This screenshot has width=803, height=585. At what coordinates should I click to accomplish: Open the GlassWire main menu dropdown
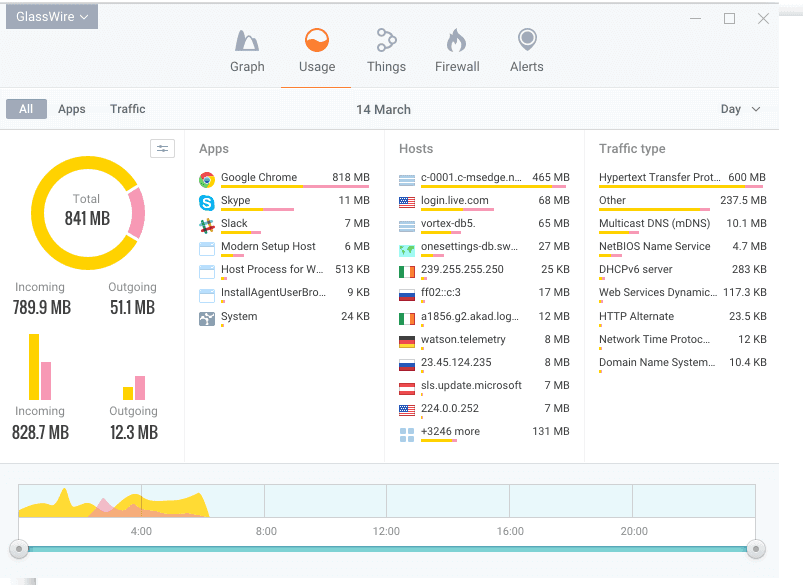pyautogui.click(x=52, y=16)
